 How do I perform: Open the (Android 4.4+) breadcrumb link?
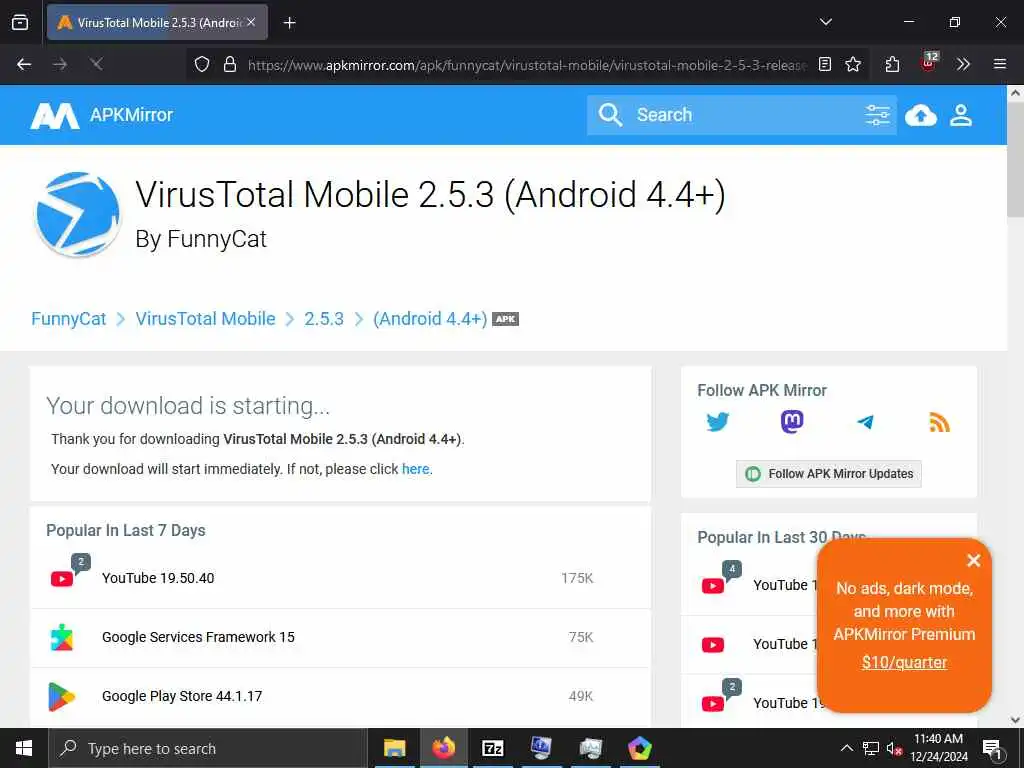coord(430,319)
